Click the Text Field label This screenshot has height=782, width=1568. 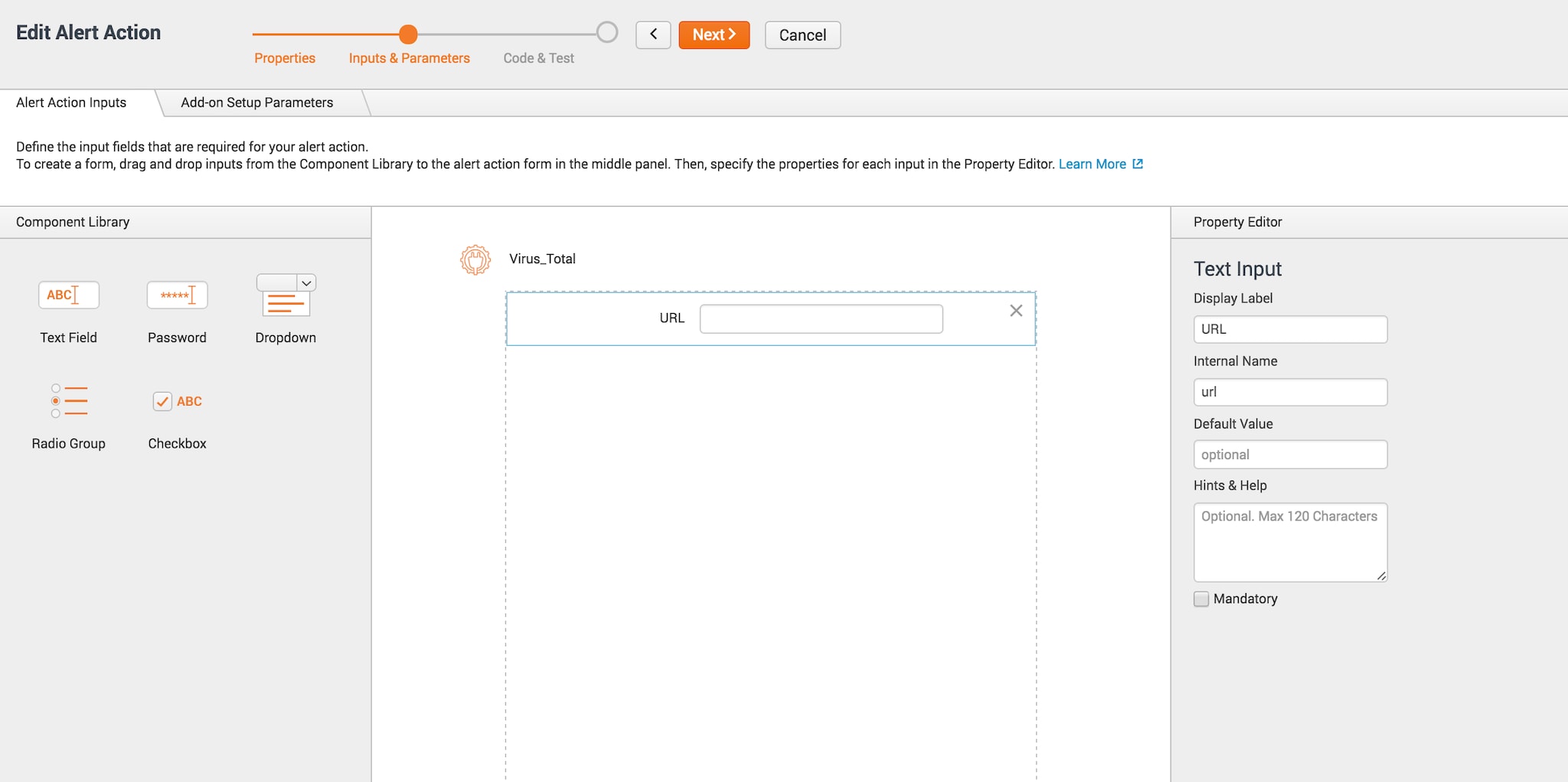click(x=69, y=337)
